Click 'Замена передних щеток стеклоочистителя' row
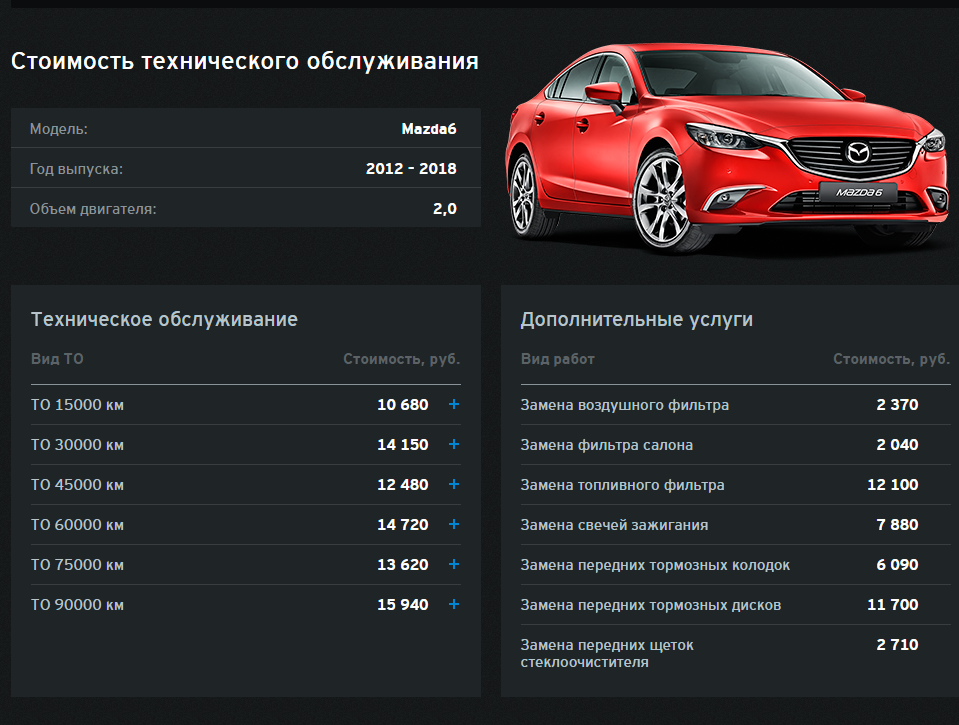This screenshot has height=725, width=959. pos(735,653)
